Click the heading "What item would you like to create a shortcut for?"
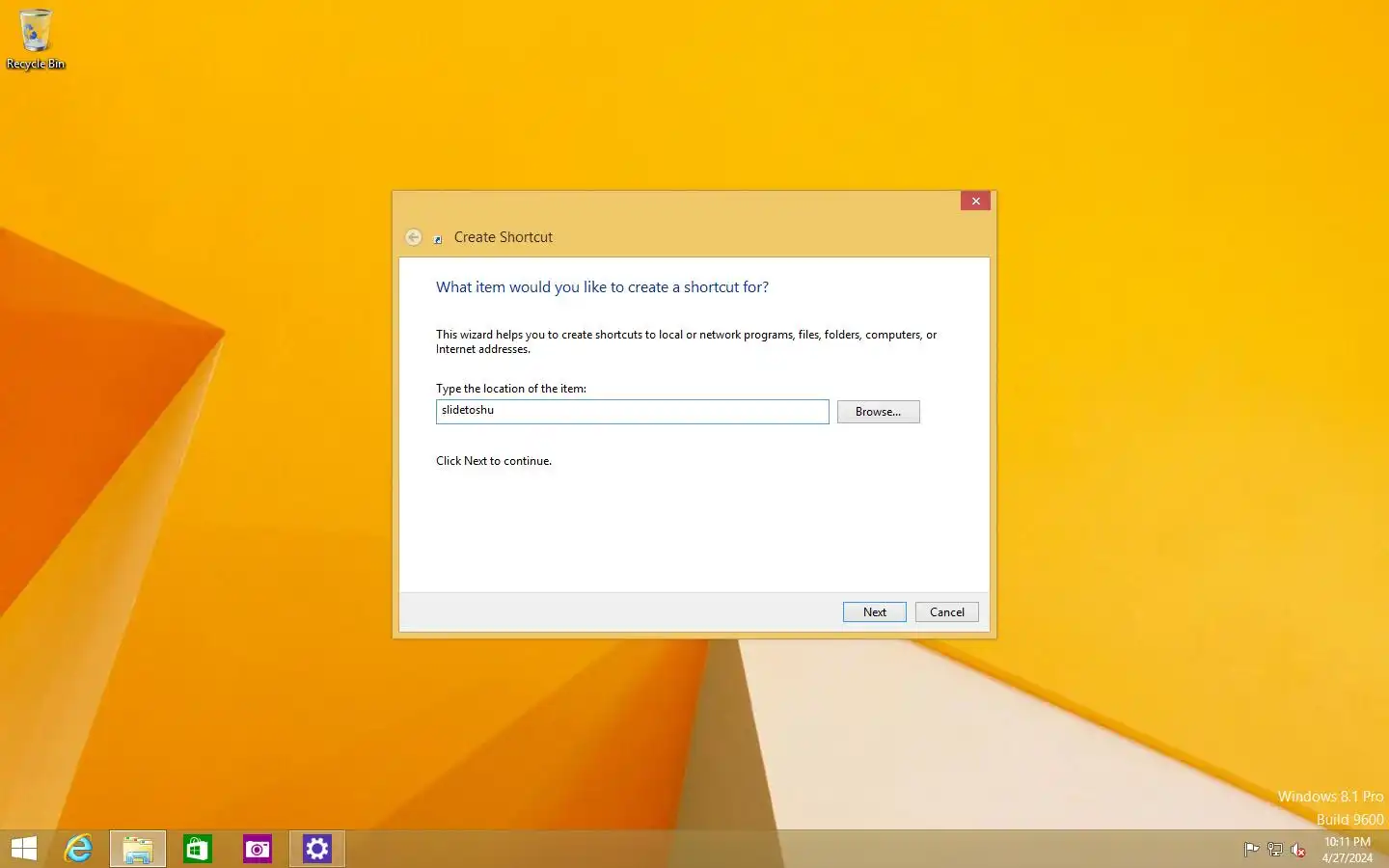Viewport: 1389px width, 868px height. coord(602,287)
